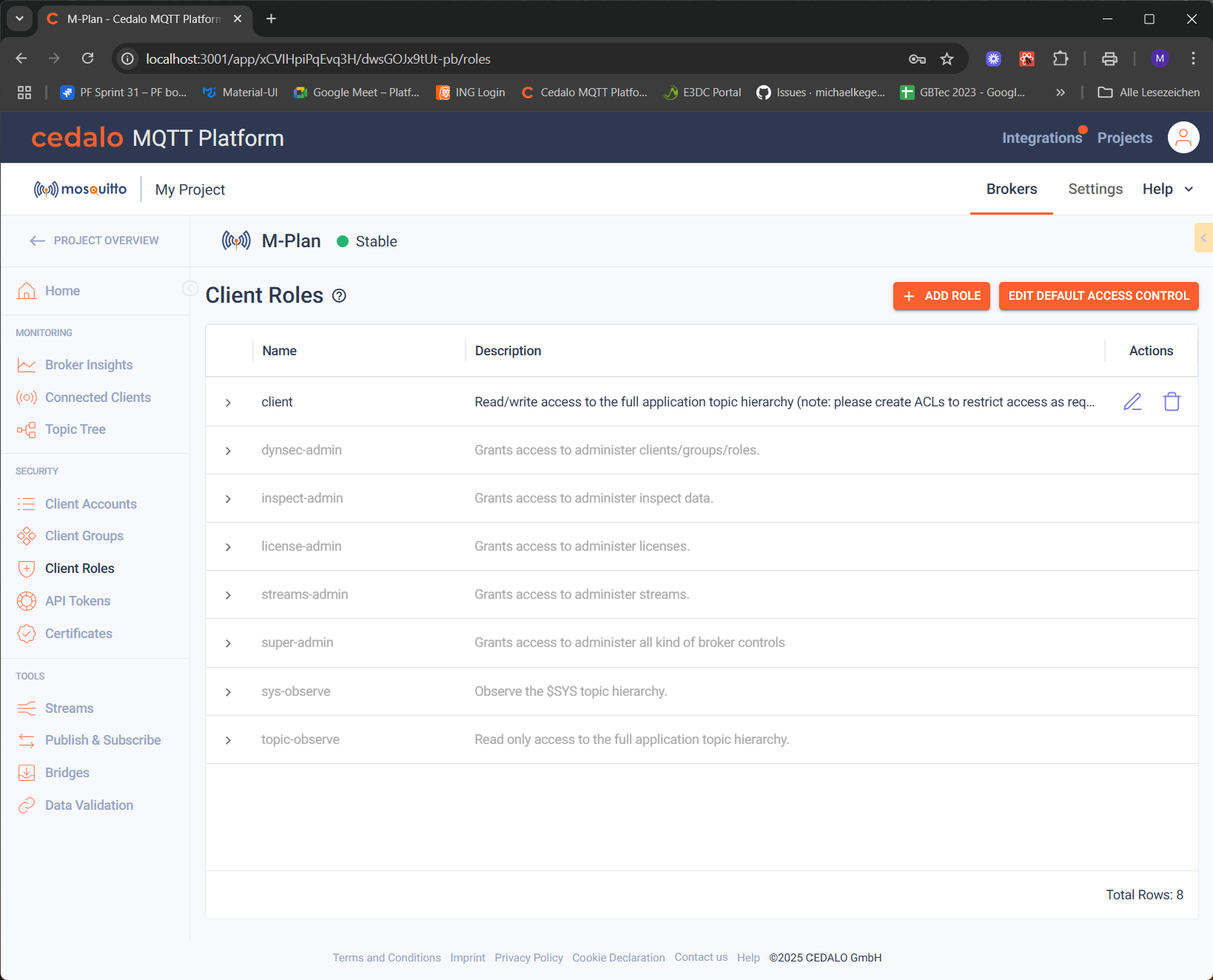
Task: Expand the topic-observe role row
Action: click(x=228, y=740)
